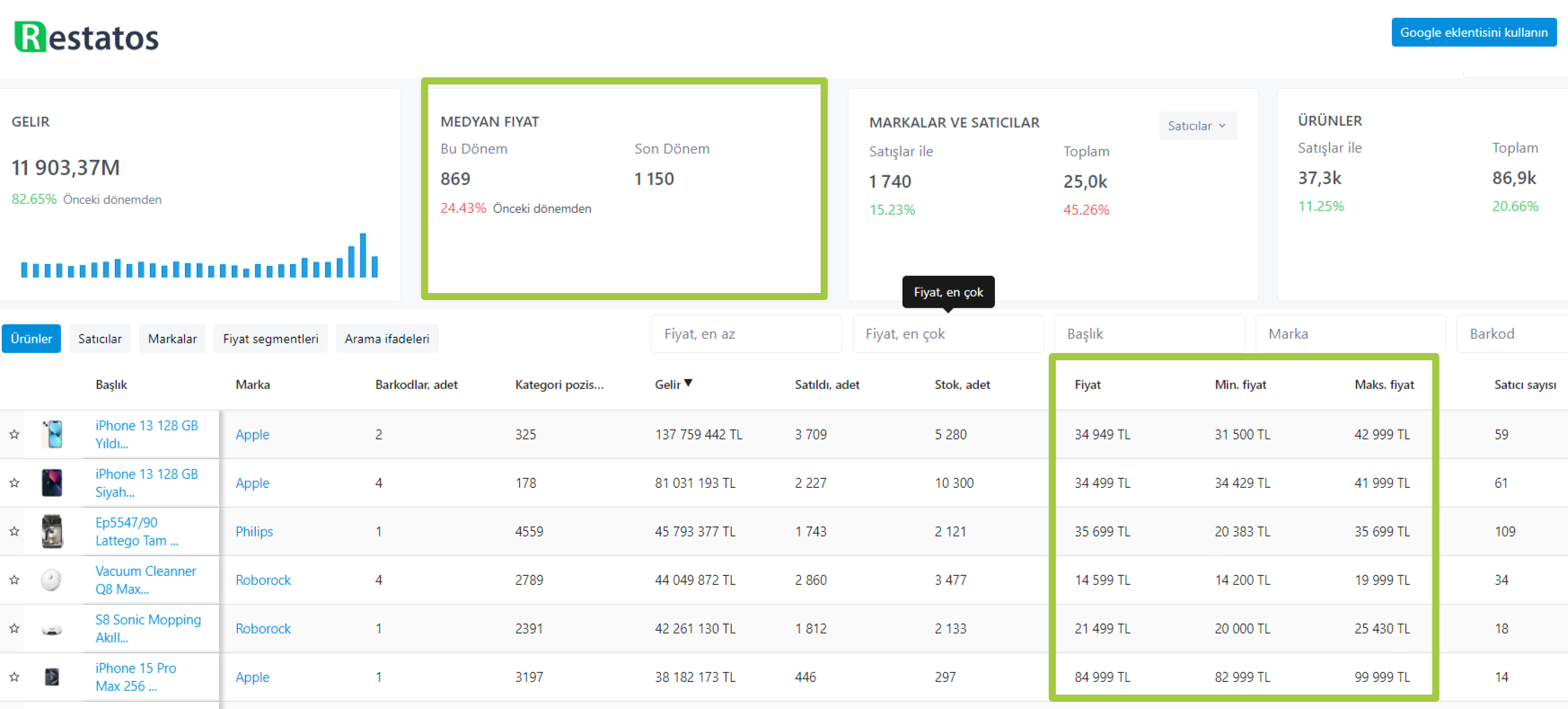Sort by Kategori pozis... column
Viewport: 1568px width, 709px height.
coord(559,385)
